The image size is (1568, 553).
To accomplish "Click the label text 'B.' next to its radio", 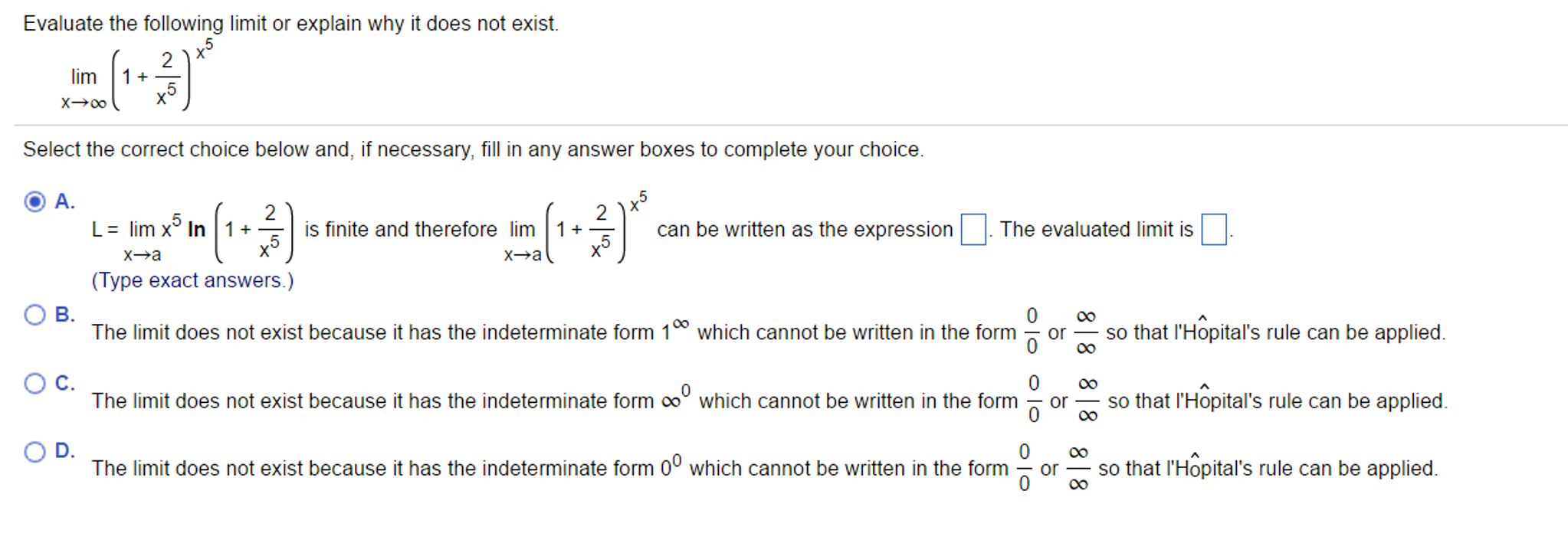I will 63,313.
